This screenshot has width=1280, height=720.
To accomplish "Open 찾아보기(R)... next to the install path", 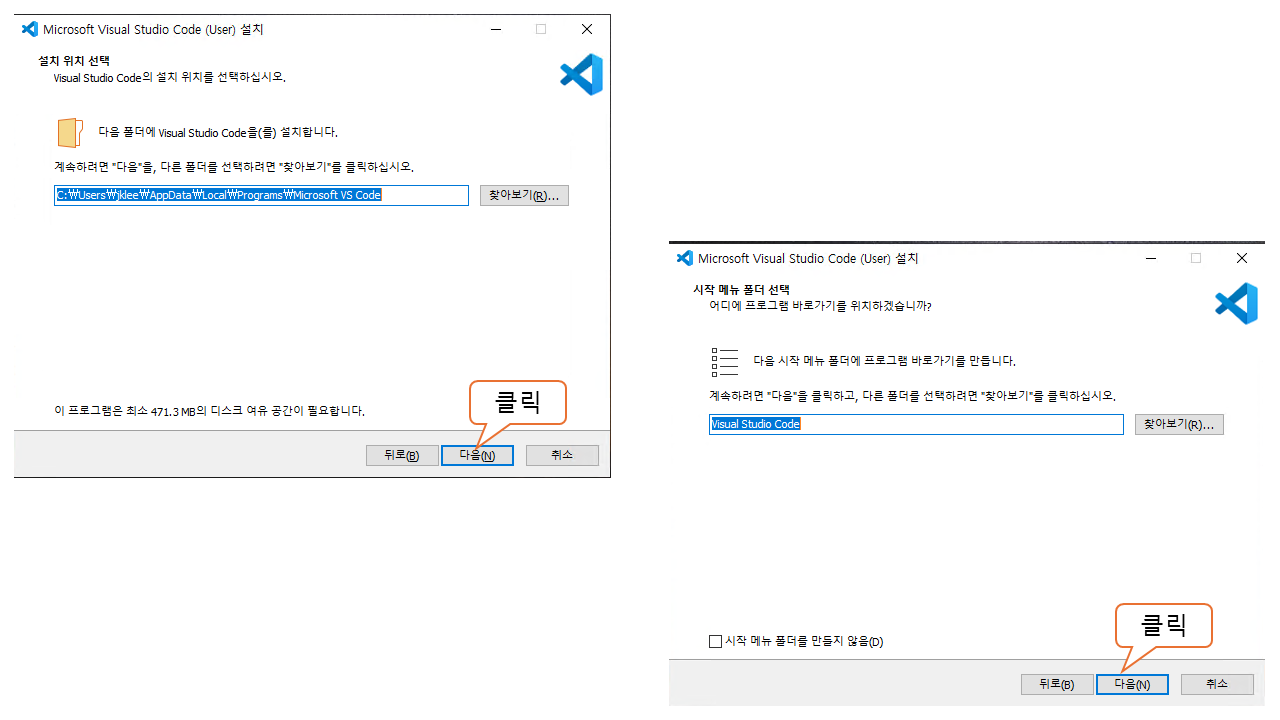I will tap(525, 195).
